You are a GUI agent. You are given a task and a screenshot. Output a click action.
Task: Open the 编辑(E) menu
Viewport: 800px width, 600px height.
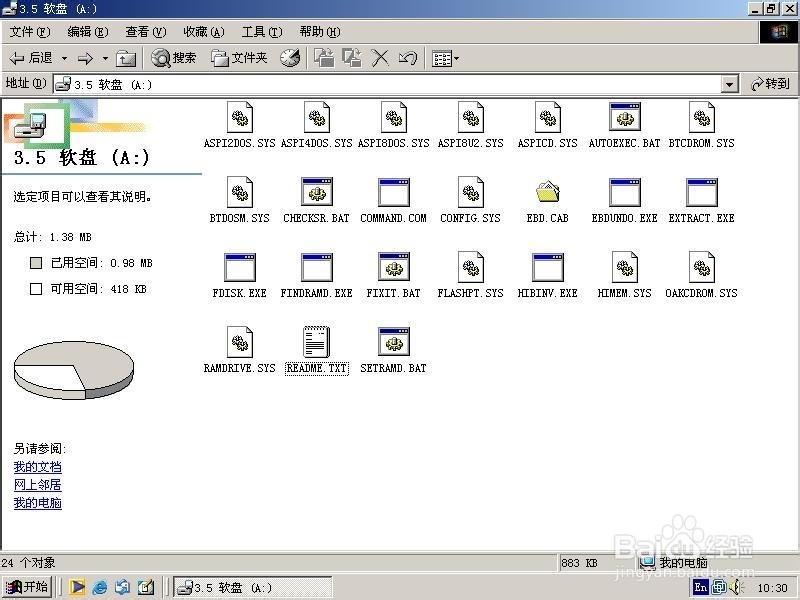coord(88,32)
